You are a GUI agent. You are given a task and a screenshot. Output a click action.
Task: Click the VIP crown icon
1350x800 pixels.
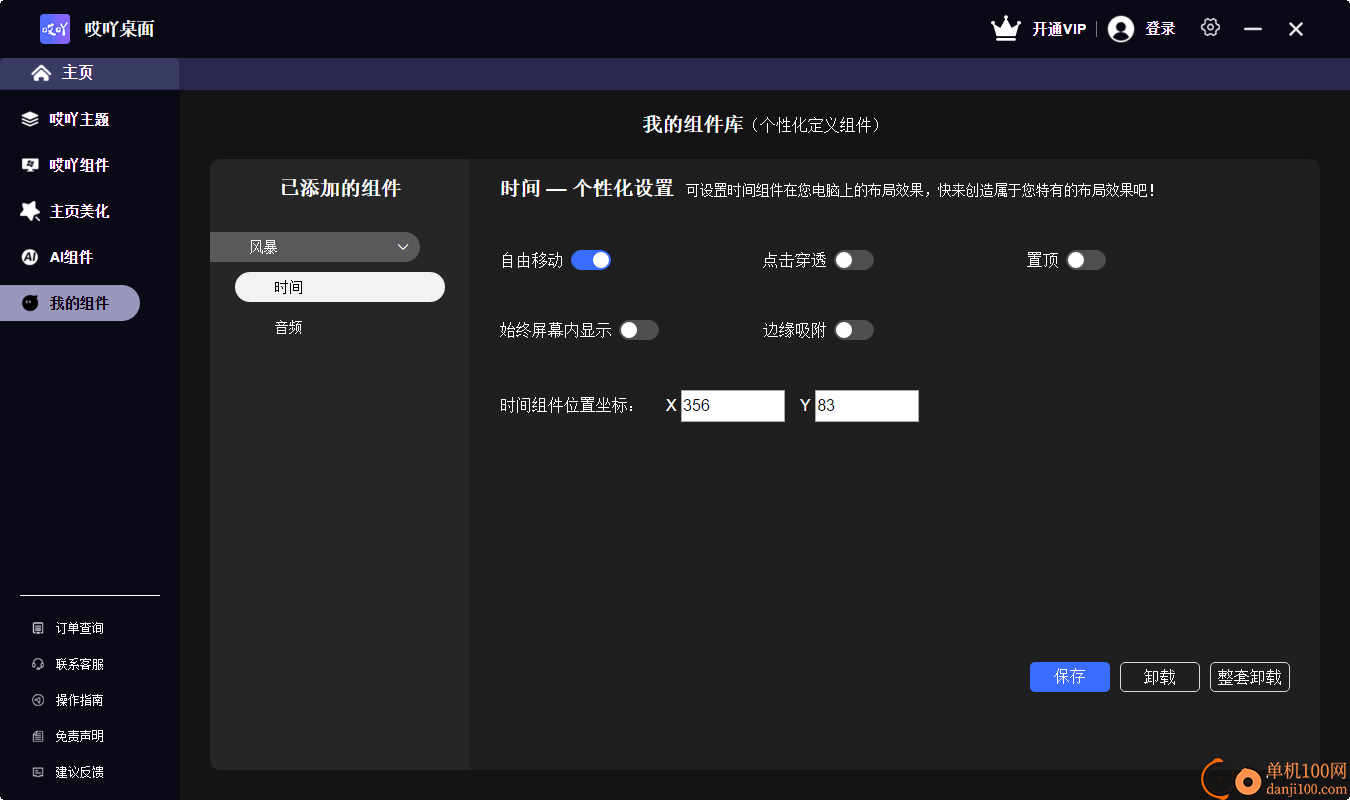click(x=1005, y=29)
